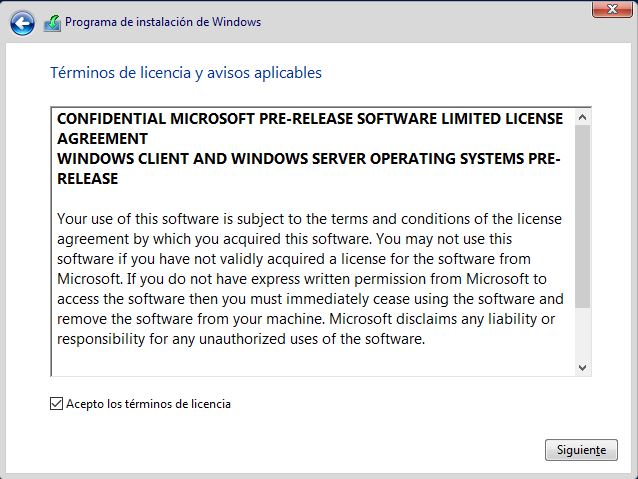638x479 pixels.
Task: Click the "Programa de instalación de Windows" title
Action: 163,22
